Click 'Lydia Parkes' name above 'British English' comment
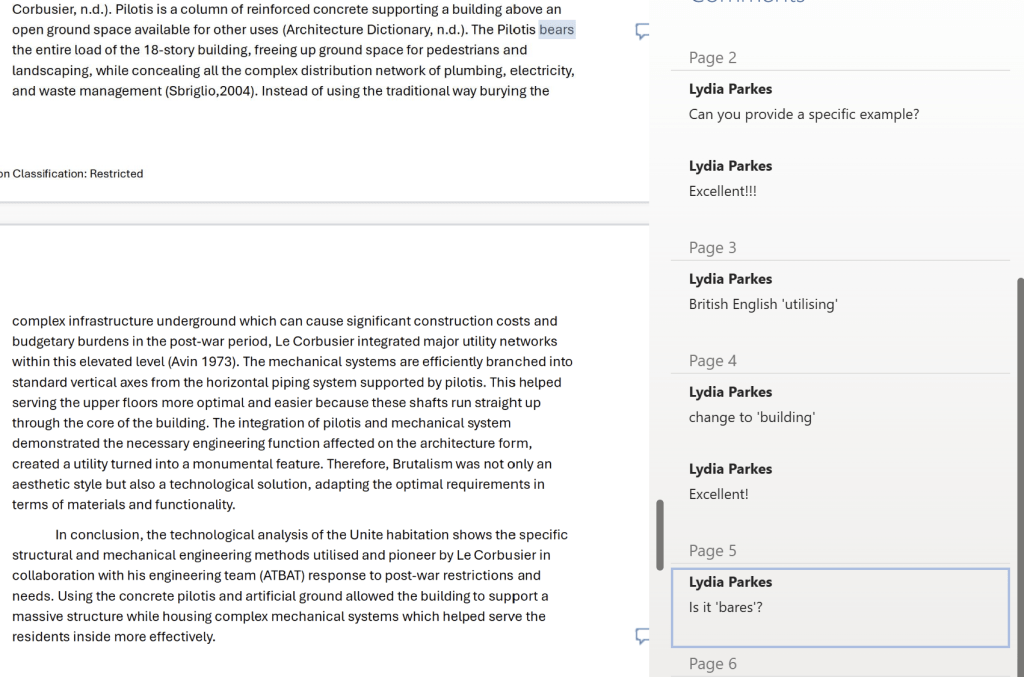The image size is (1024, 677). [x=730, y=279]
